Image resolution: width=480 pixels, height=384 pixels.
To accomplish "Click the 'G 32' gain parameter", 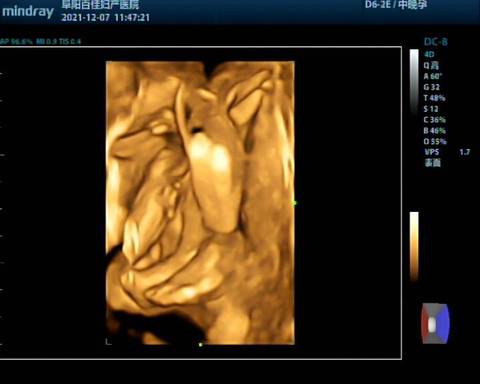I will pos(432,87).
